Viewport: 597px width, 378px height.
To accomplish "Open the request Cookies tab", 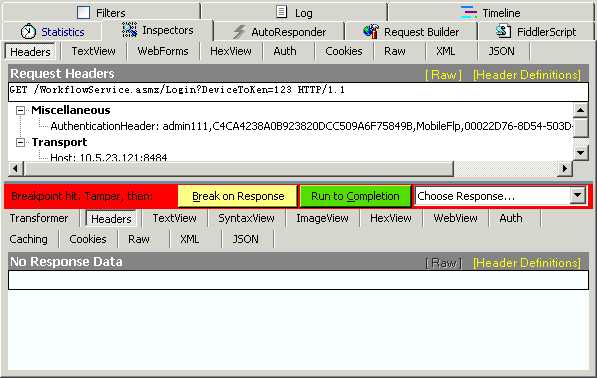I will (344, 51).
